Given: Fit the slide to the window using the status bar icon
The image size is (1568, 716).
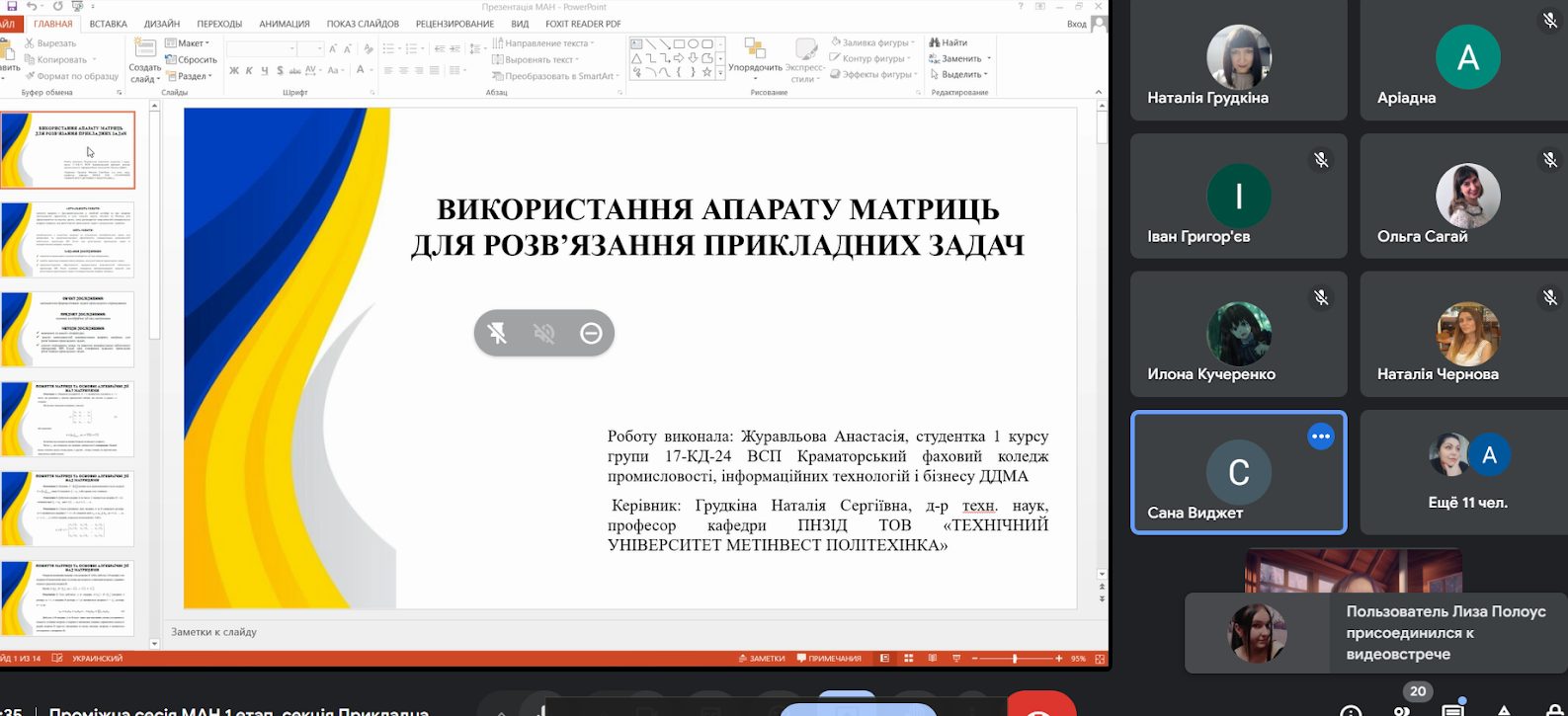Looking at the screenshot, I should click(1100, 658).
